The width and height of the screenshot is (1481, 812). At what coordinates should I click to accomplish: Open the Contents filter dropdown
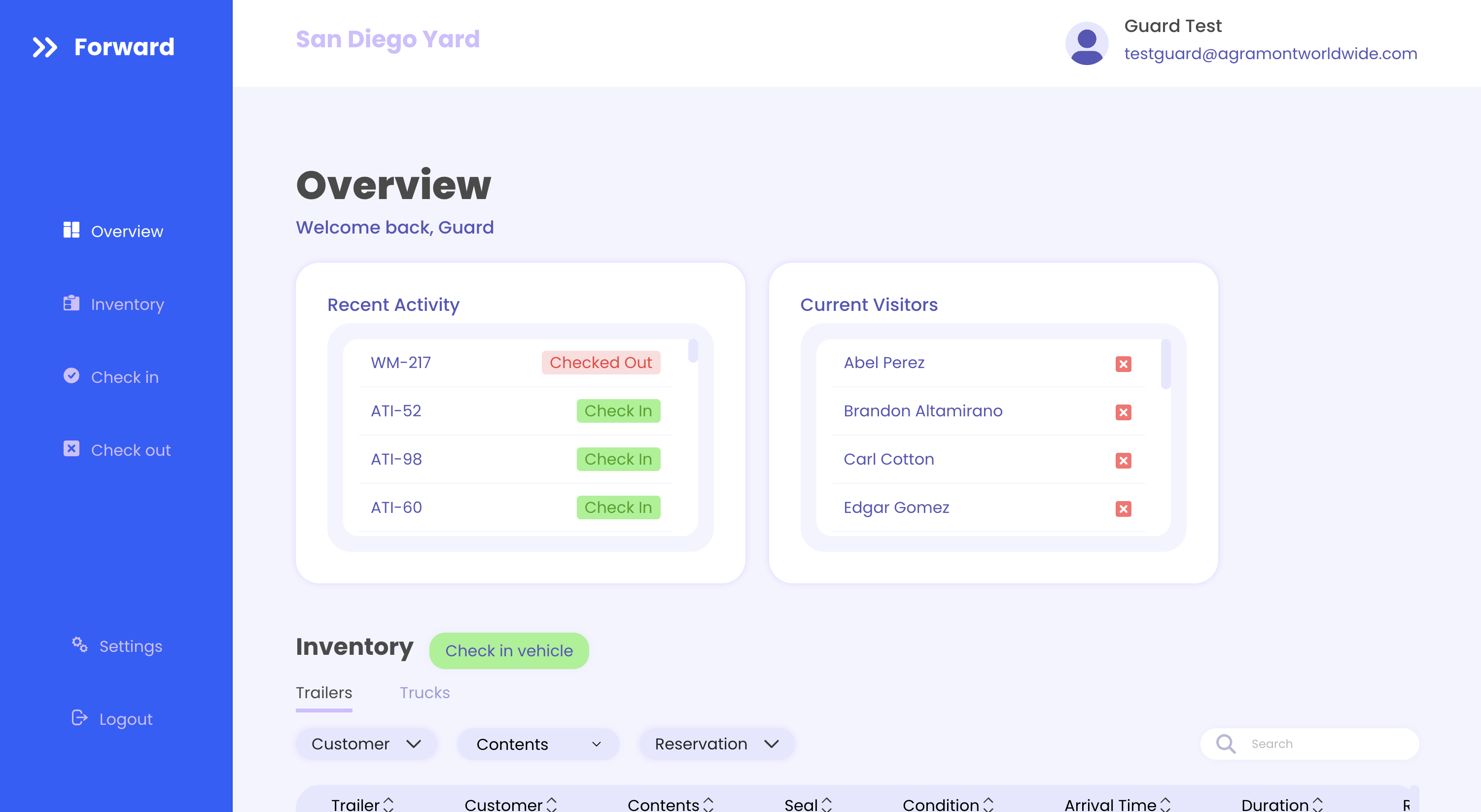click(538, 744)
